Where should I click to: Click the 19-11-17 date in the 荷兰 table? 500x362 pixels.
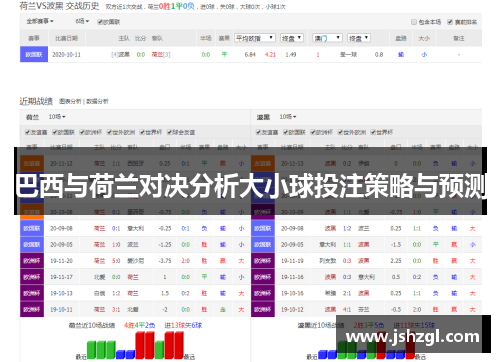pos(61,277)
